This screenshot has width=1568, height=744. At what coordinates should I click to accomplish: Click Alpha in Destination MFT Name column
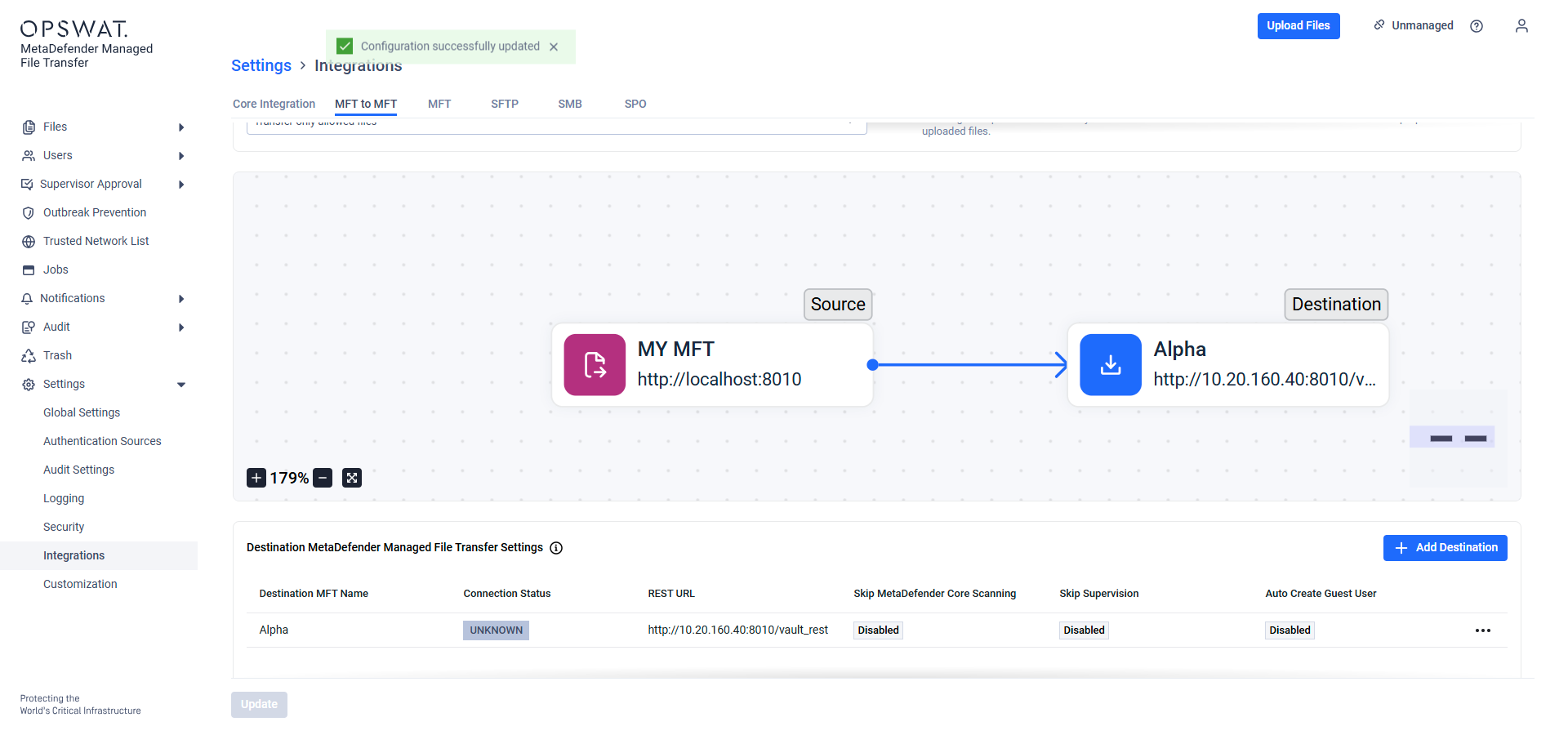(x=274, y=630)
